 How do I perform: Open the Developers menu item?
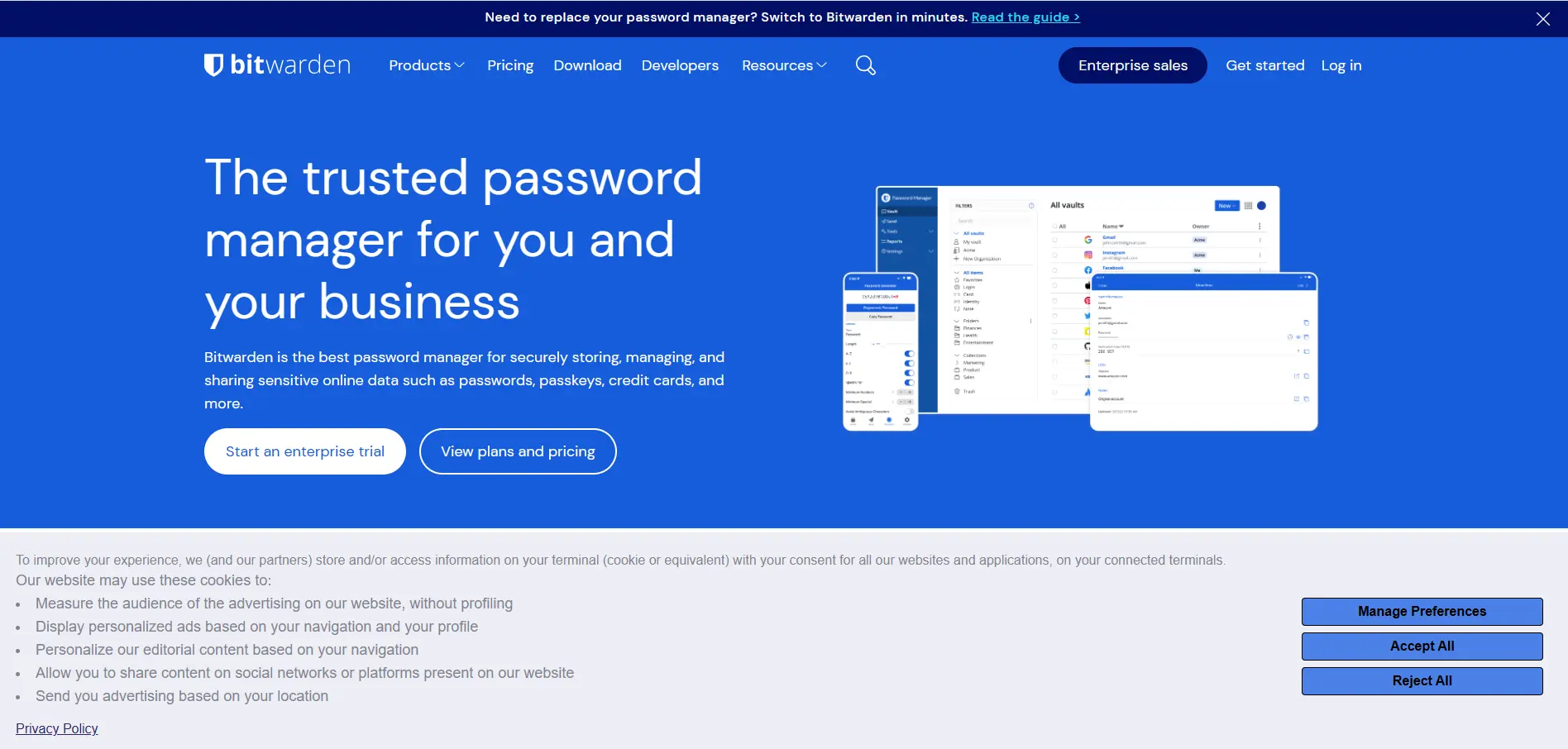click(x=680, y=65)
